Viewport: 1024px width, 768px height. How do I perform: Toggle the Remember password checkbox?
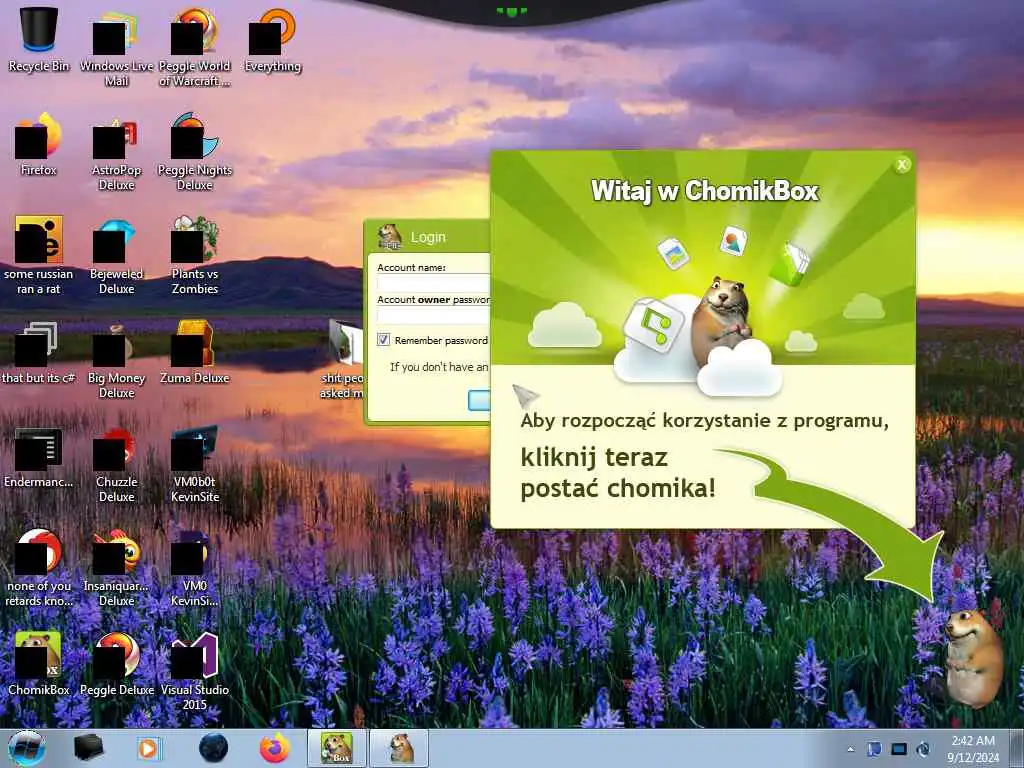pyautogui.click(x=383, y=340)
